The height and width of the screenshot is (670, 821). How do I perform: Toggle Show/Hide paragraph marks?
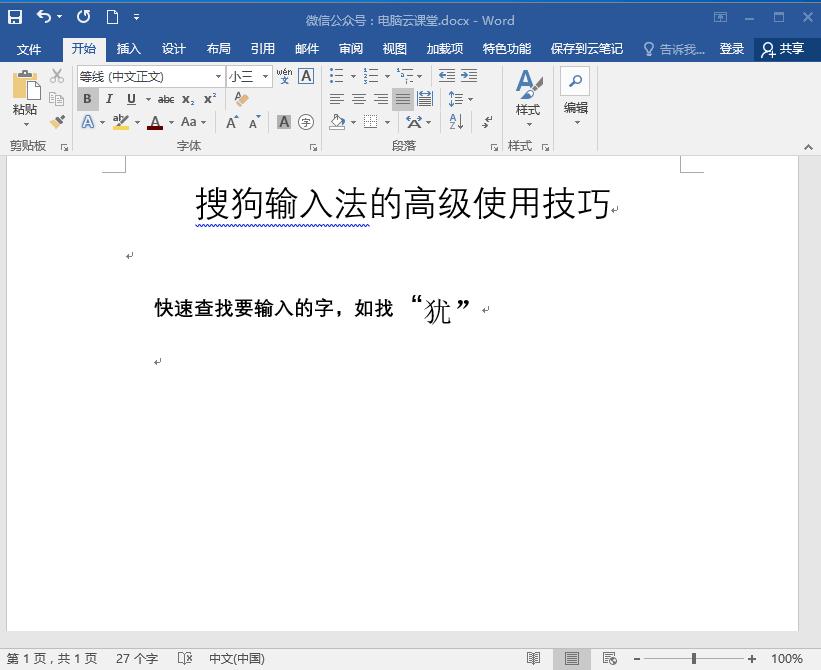[486, 123]
